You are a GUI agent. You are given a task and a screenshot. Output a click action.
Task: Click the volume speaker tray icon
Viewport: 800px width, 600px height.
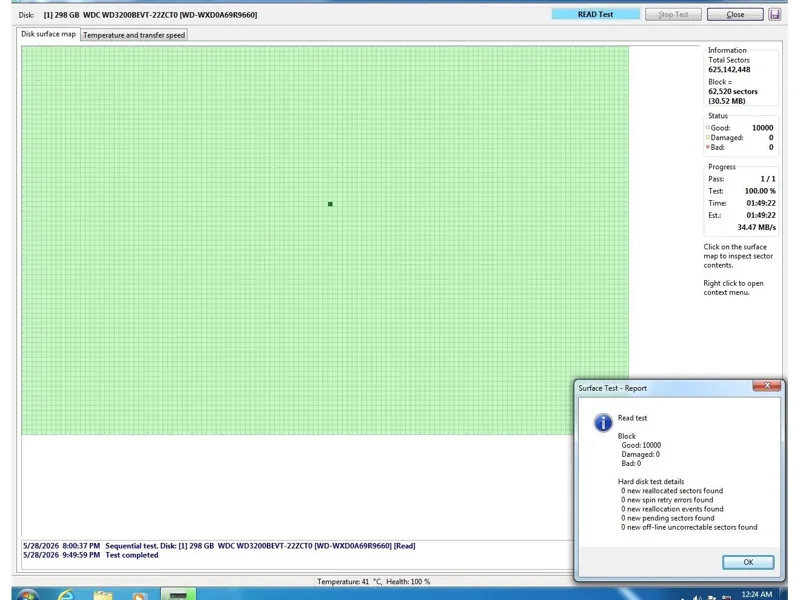697,597
